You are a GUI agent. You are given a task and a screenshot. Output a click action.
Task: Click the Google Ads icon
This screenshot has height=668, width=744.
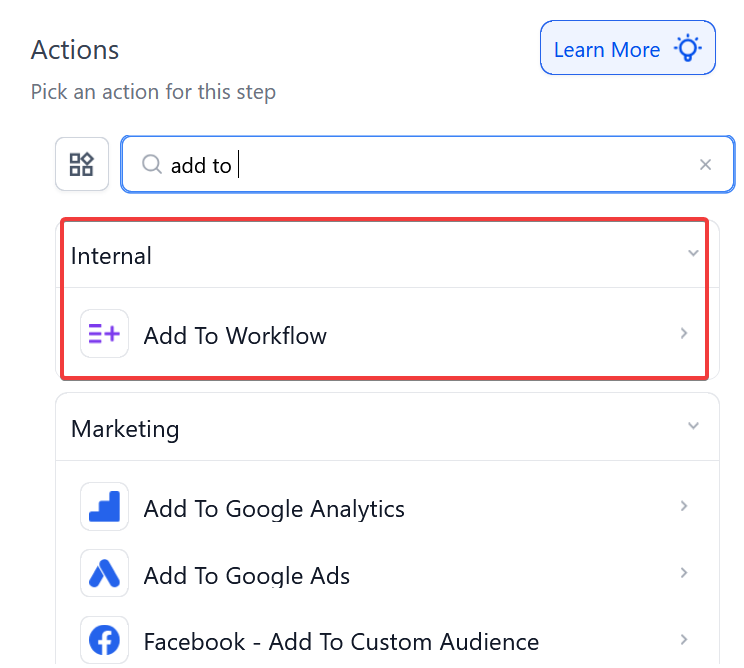click(x=104, y=574)
